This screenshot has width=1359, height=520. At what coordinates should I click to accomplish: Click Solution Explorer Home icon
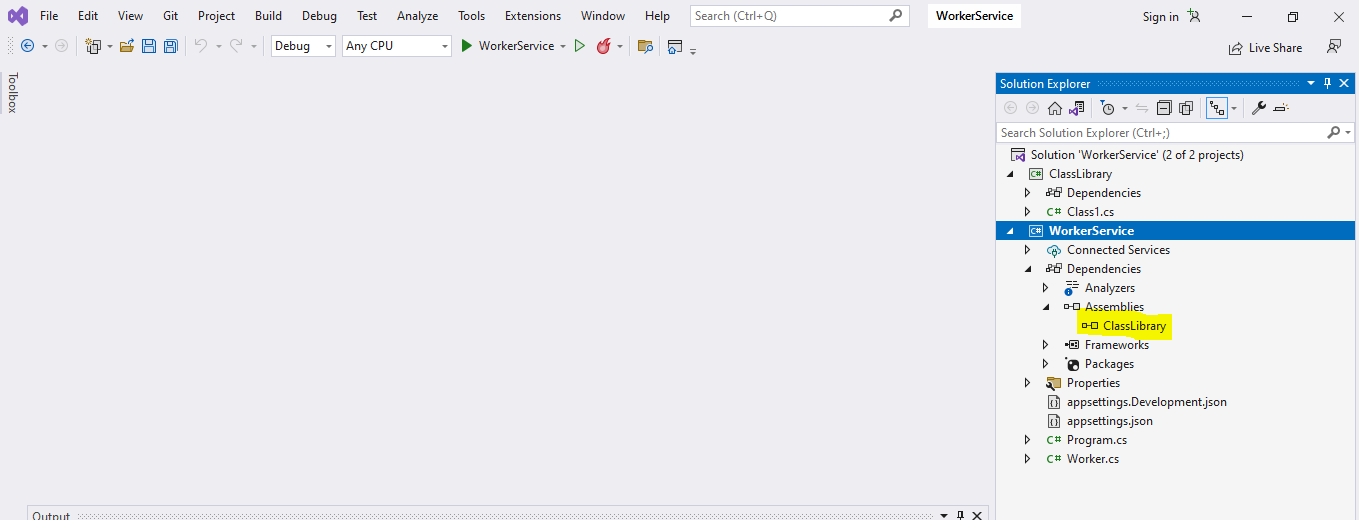[x=1055, y=108]
